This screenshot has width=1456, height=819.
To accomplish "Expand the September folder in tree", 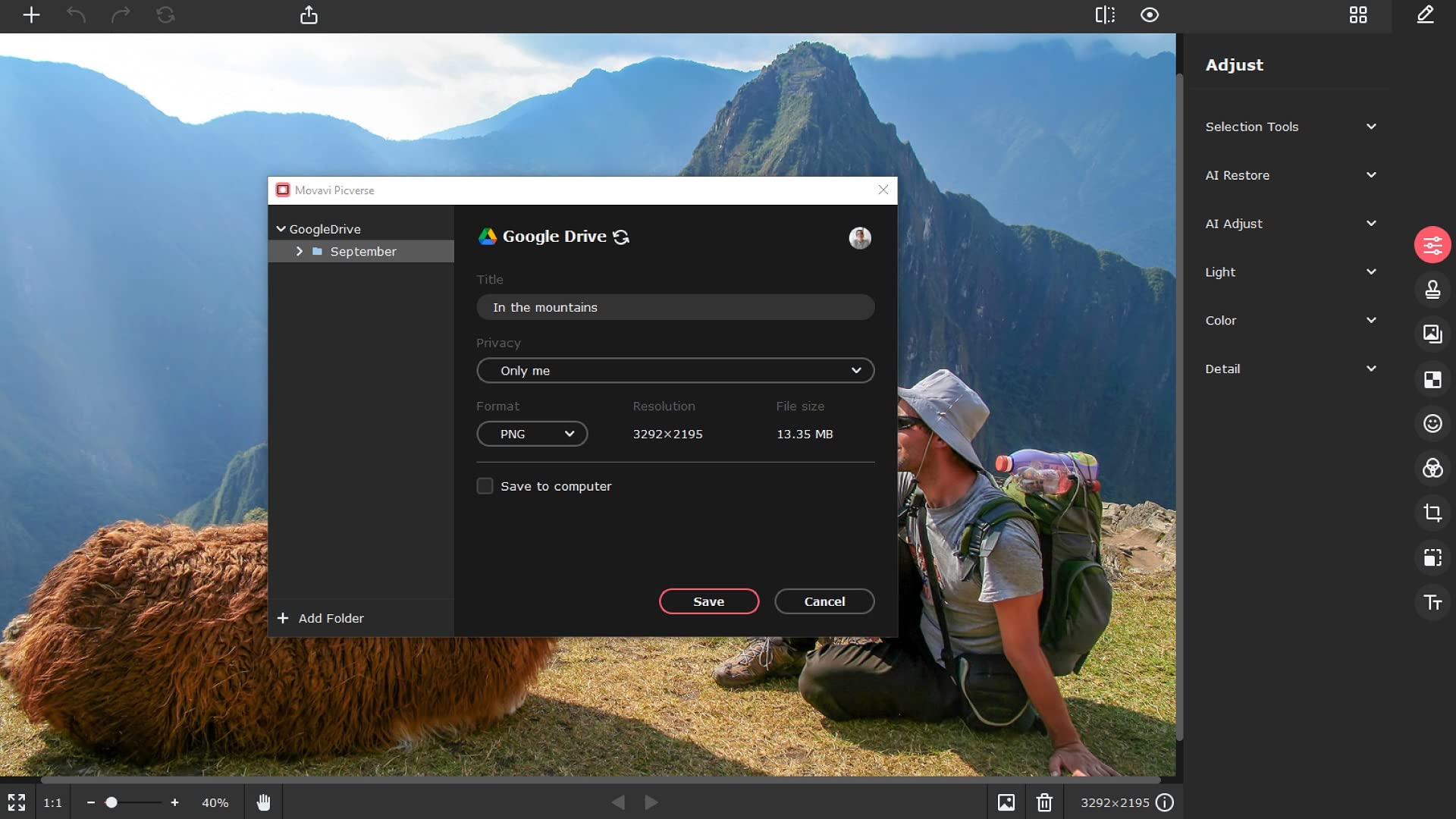I will [x=300, y=251].
